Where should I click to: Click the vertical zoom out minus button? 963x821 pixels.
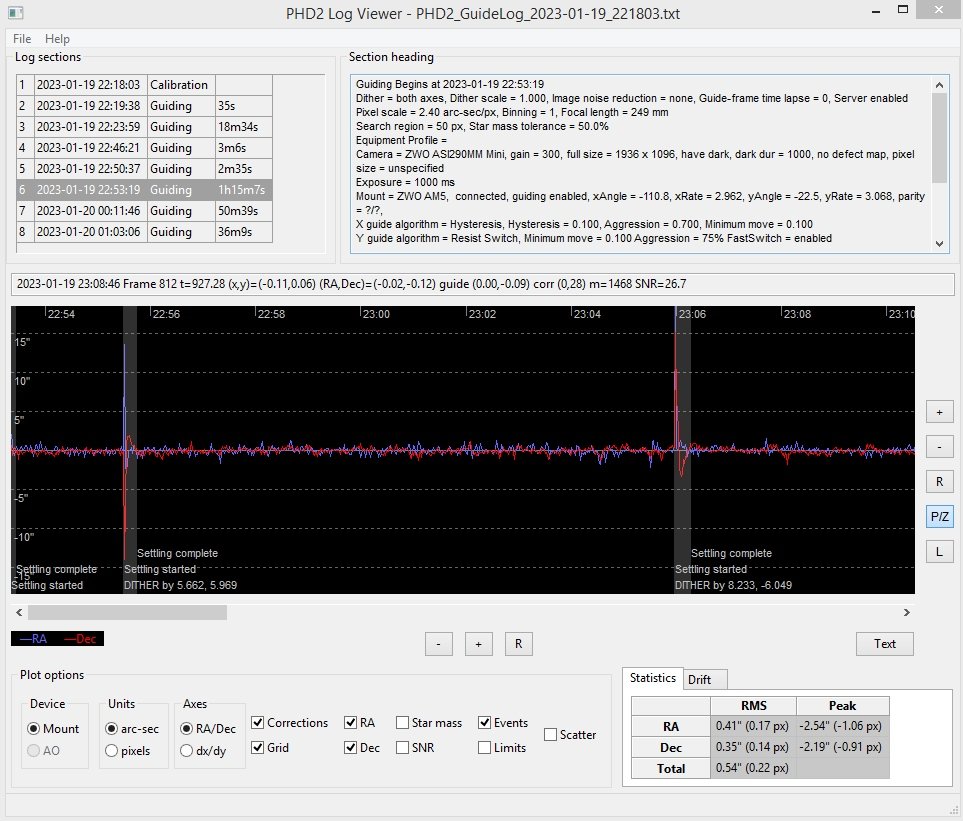(x=939, y=446)
